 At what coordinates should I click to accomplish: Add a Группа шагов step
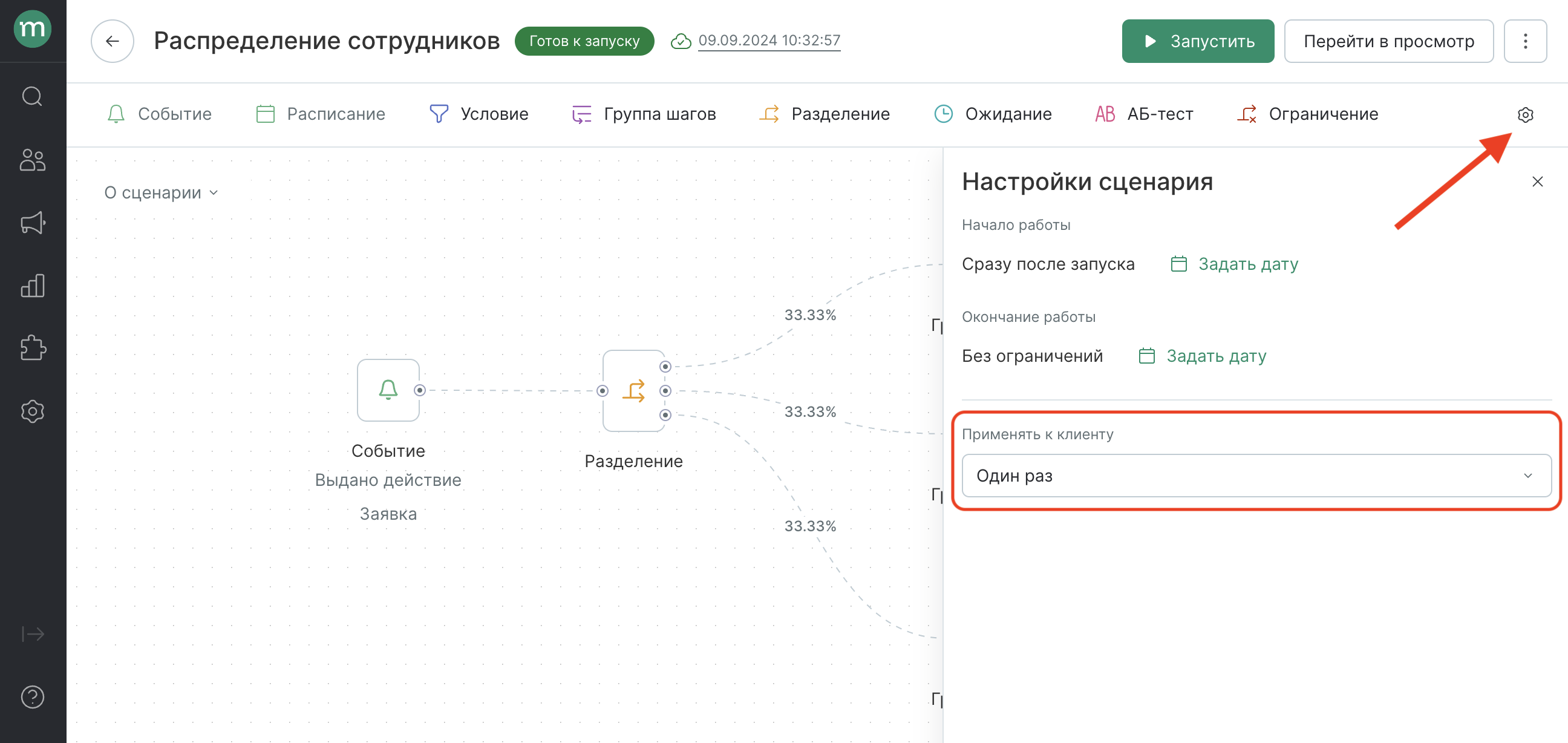(x=644, y=114)
